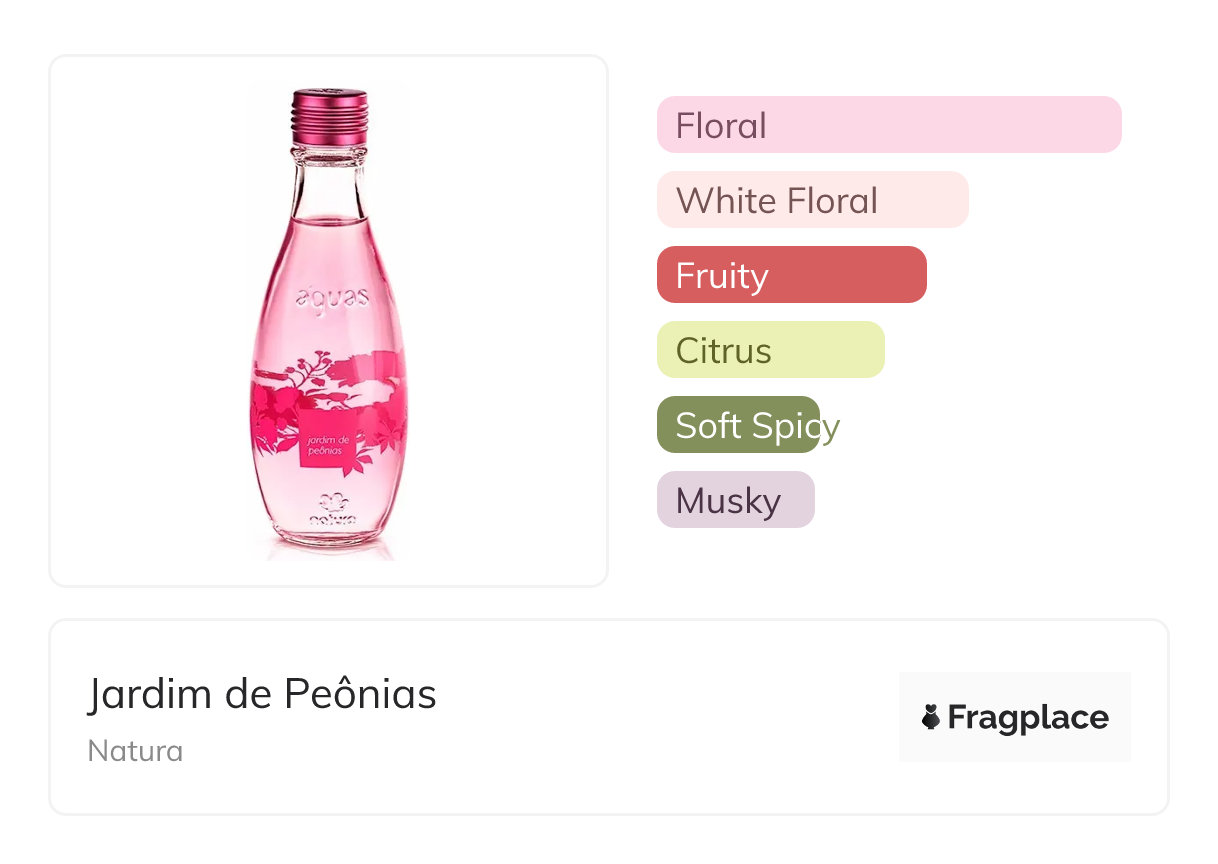Pick the yellow-green Citrus accord bar

(770, 350)
